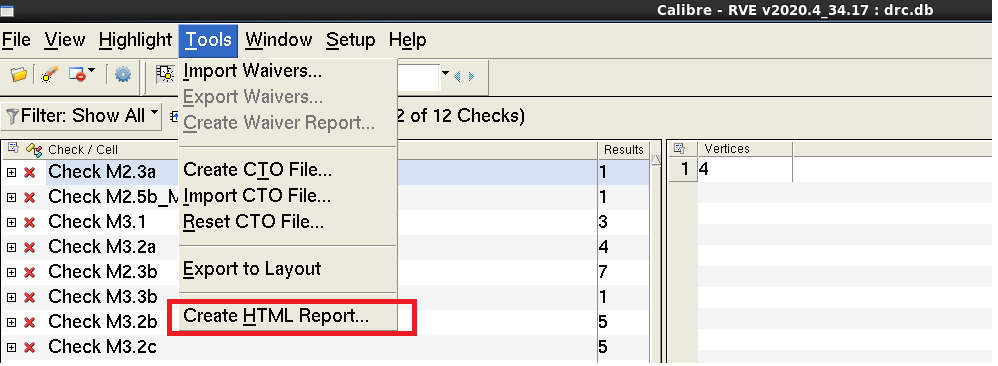Open the View menu

[64, 40]
